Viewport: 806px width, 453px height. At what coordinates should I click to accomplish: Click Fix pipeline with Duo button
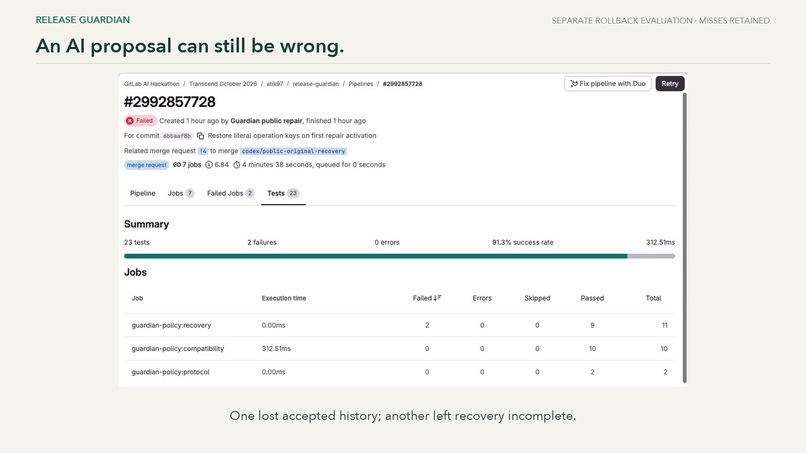pos(608,83)
